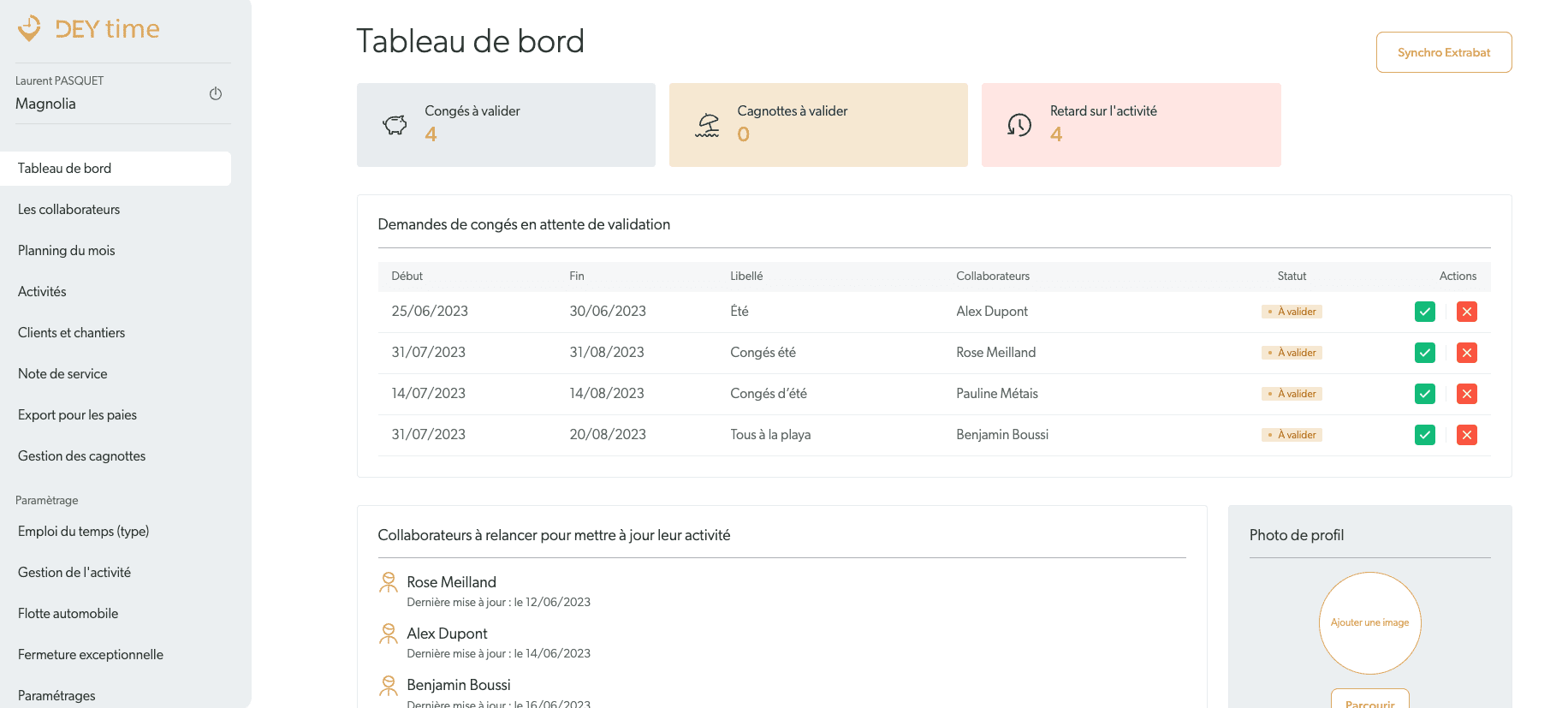Open the Congés à valider card
This screenshot has width=1568, height=708.
506,125
